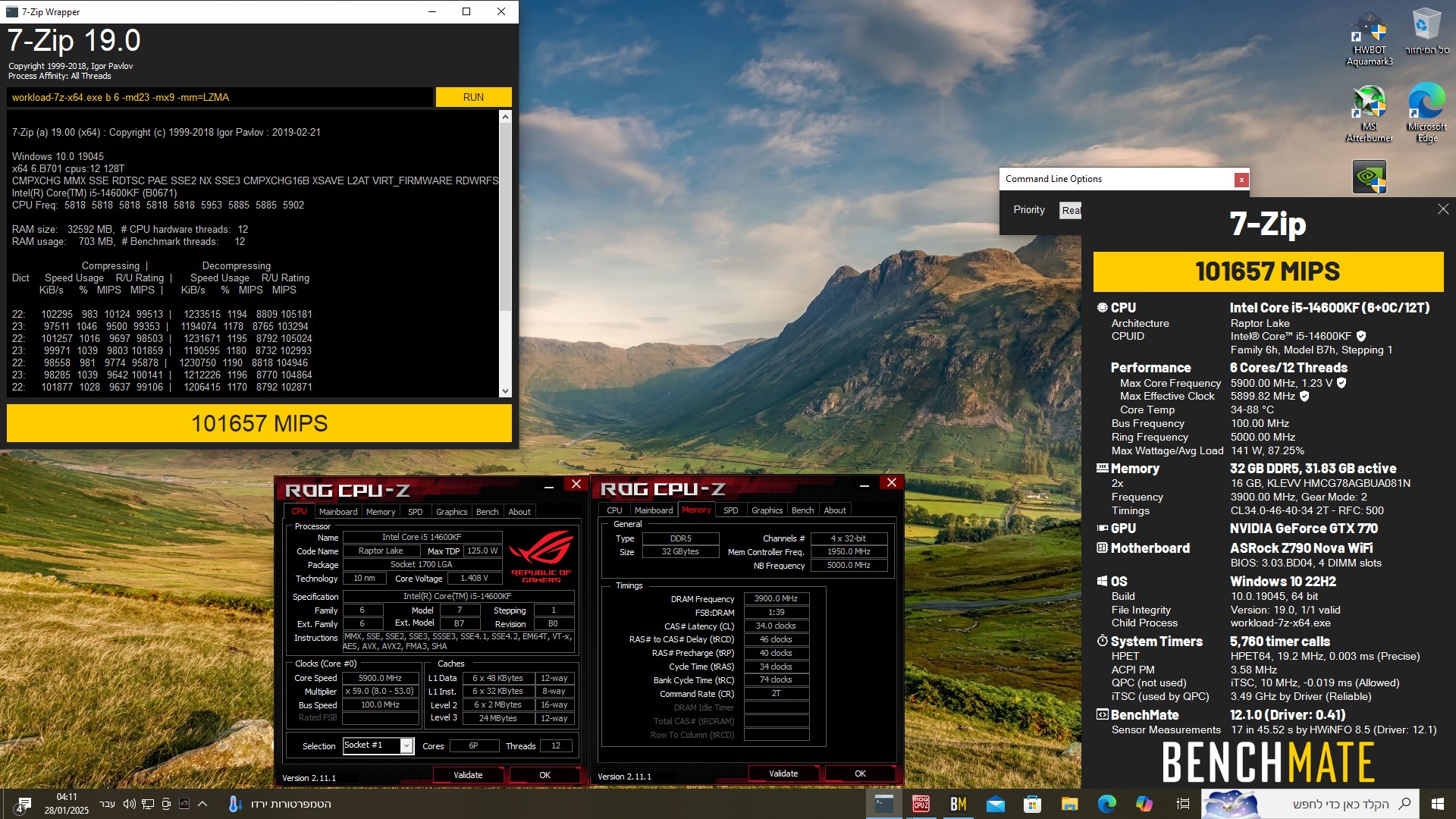The width and height of the screenshot is (1456, 819).
Task: Click Hebrew input language indicator
Action: tap(108, 804)
